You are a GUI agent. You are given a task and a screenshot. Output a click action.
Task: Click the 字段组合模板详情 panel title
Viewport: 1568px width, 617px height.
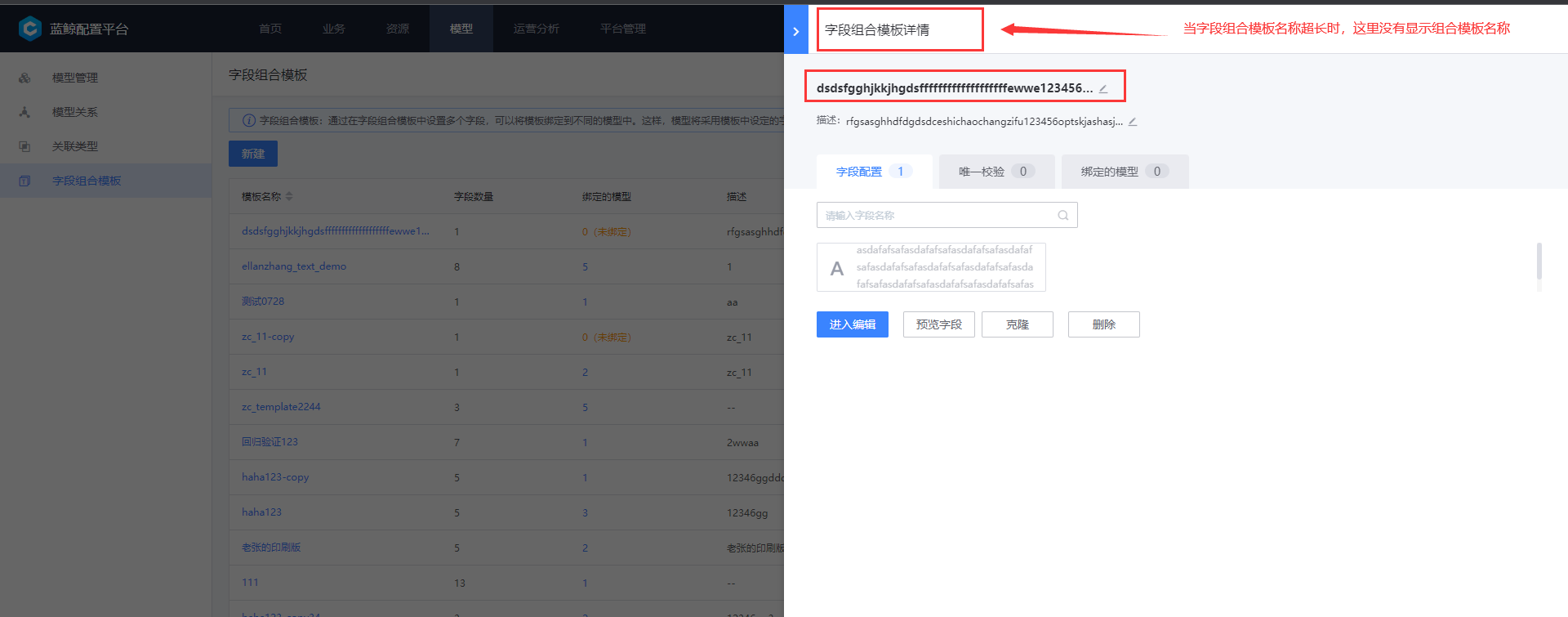click(x=877, y=30)
